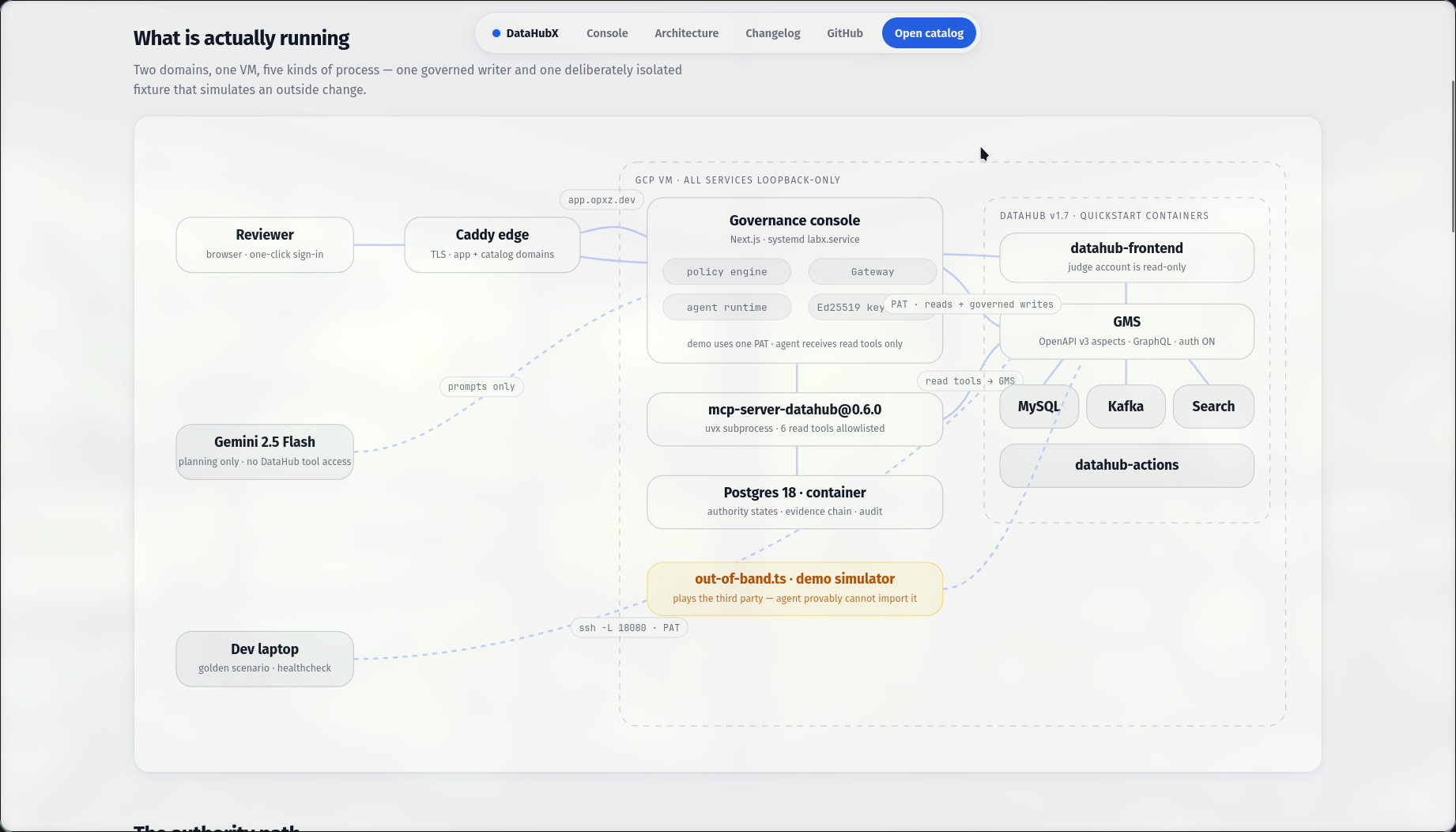Select the Reviewer node
The image size is (1456, 832).
(x=265, y=245)
